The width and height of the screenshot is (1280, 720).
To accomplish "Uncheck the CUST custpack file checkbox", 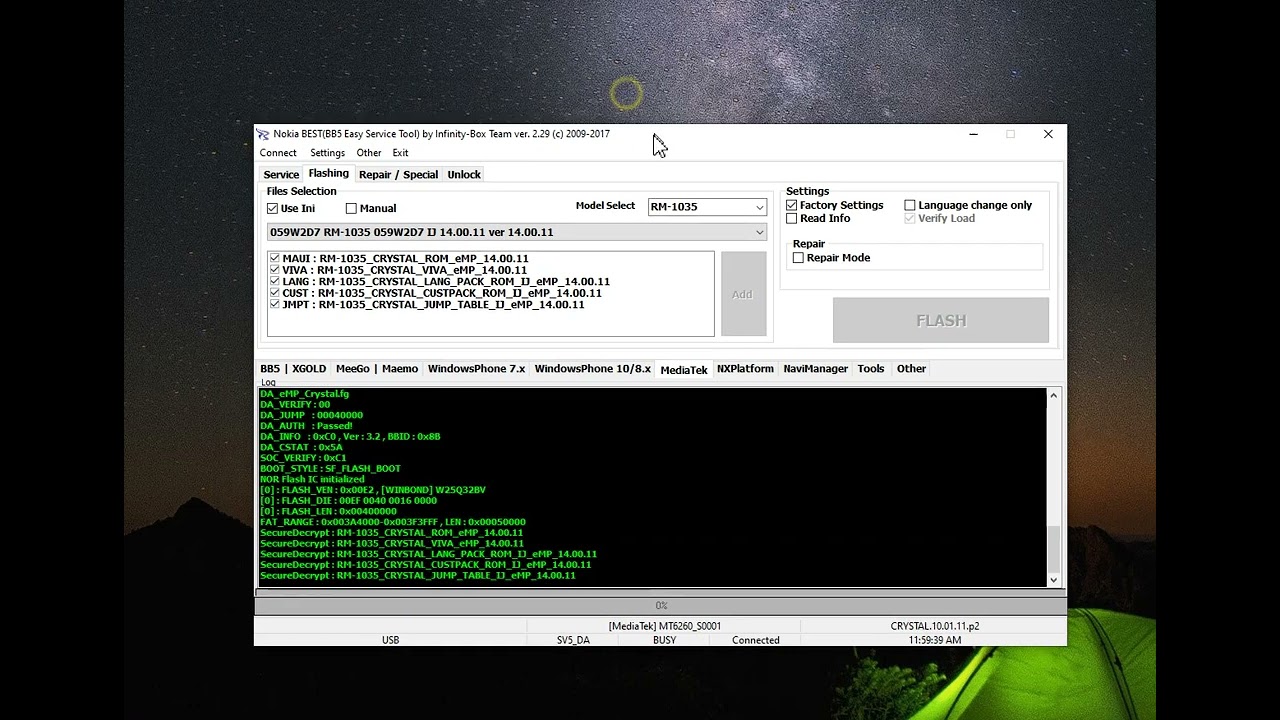I will [x=274, y=293].
